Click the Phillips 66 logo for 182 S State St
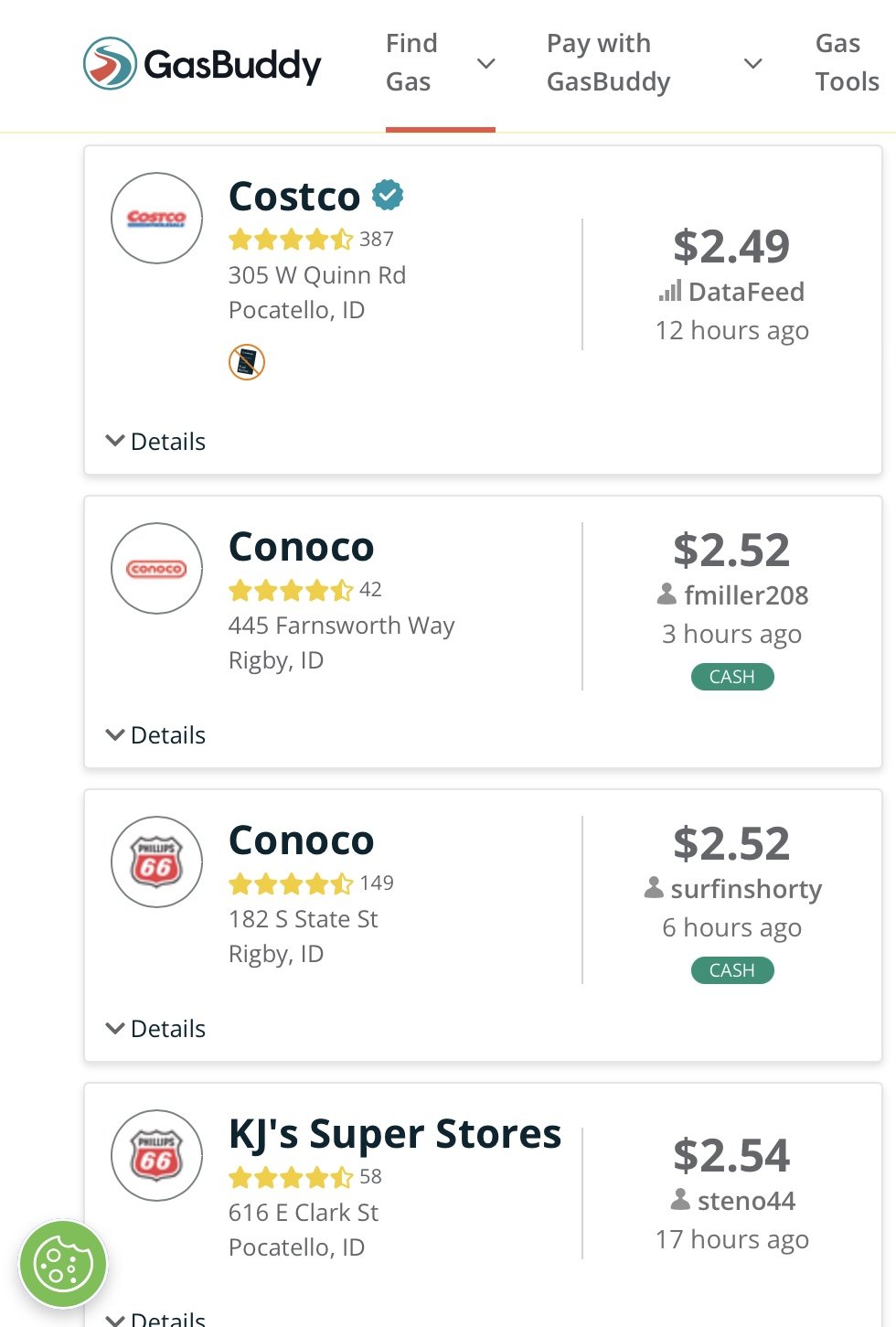 (156, 862)
